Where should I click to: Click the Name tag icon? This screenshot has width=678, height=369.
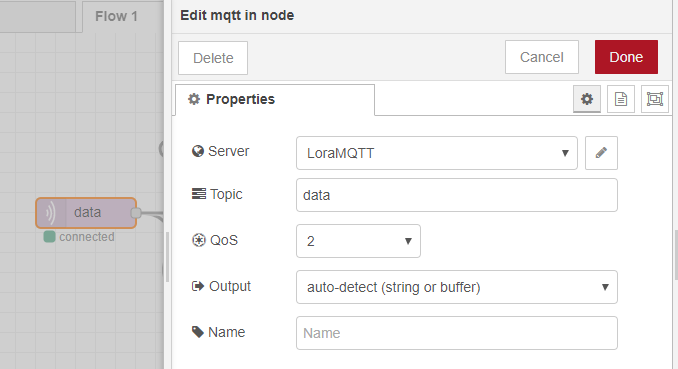pyautogui.click(x=198, y=332)
